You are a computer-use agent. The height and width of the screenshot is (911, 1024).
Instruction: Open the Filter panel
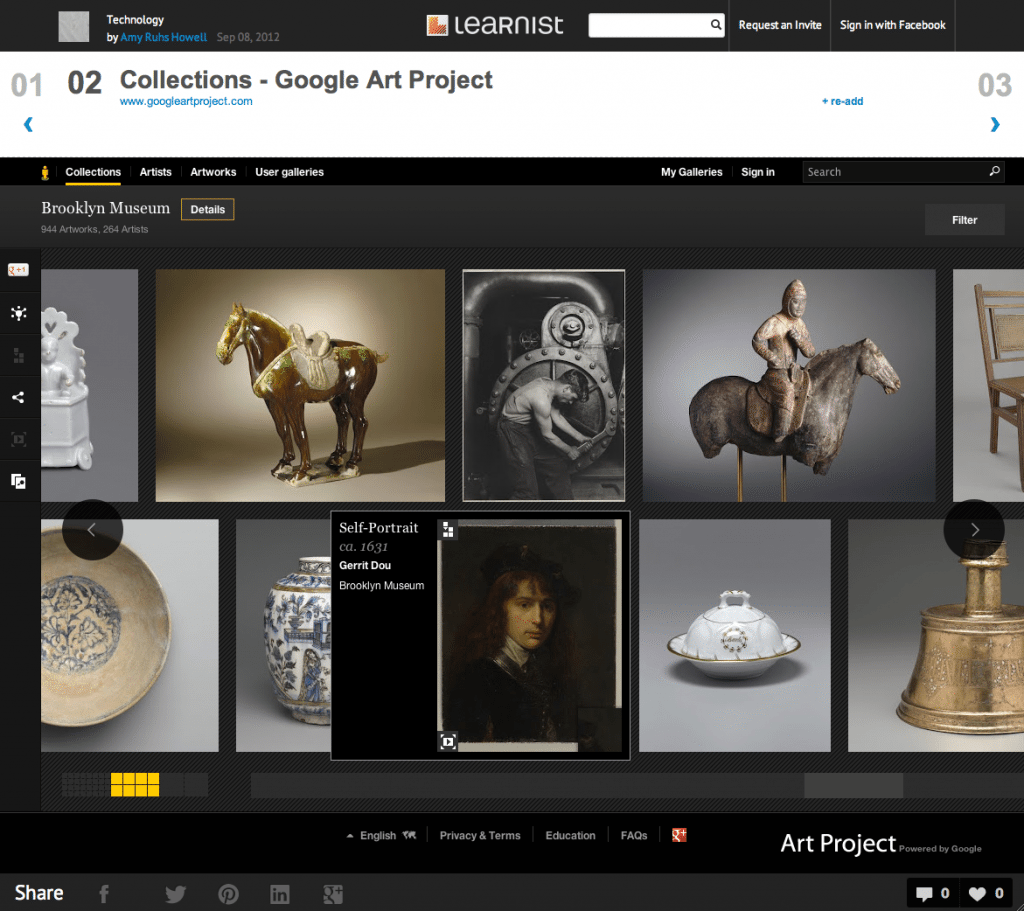click(x=965, y=220)
